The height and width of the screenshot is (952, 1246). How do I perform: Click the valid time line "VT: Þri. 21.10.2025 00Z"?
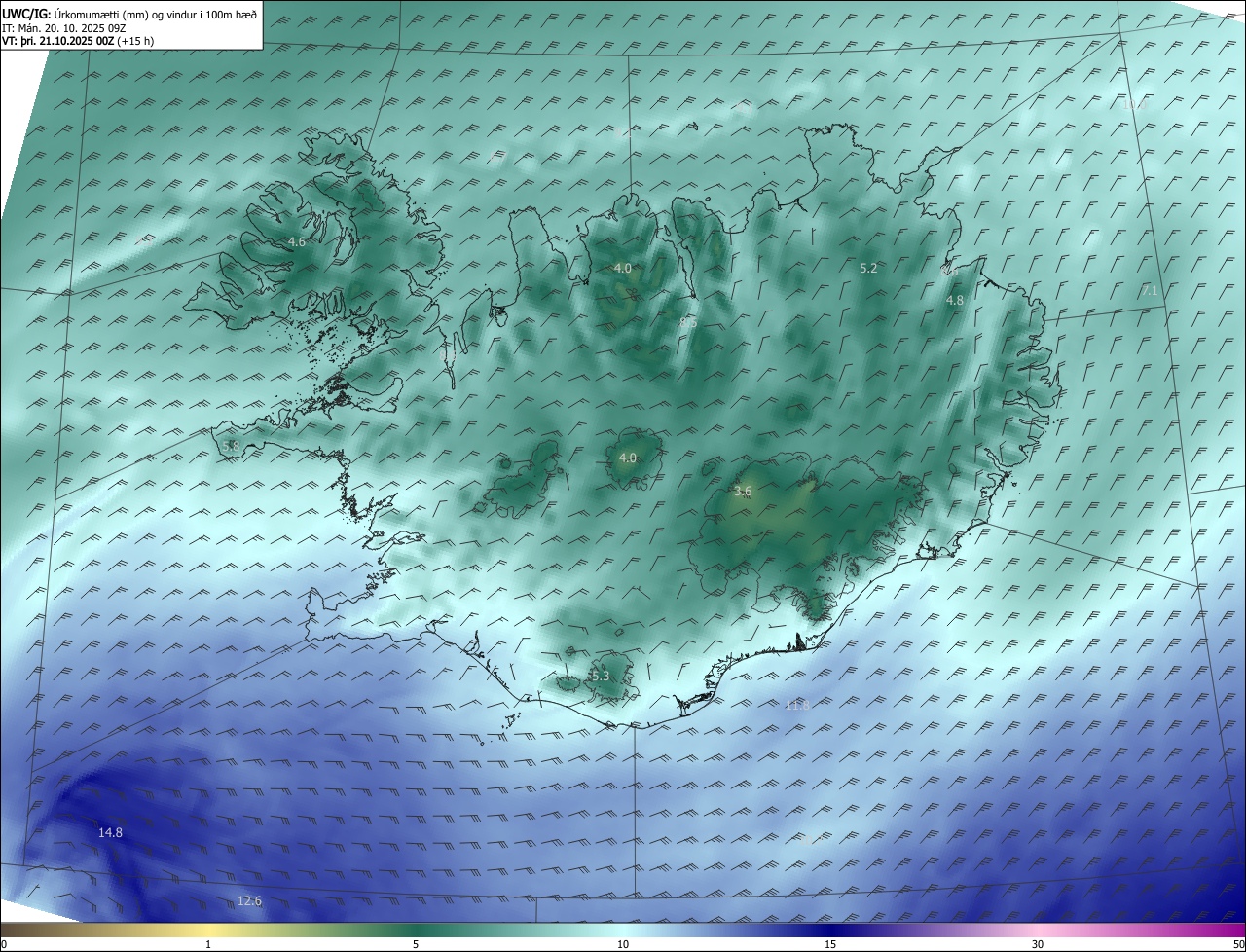click(x=57, y=41)
